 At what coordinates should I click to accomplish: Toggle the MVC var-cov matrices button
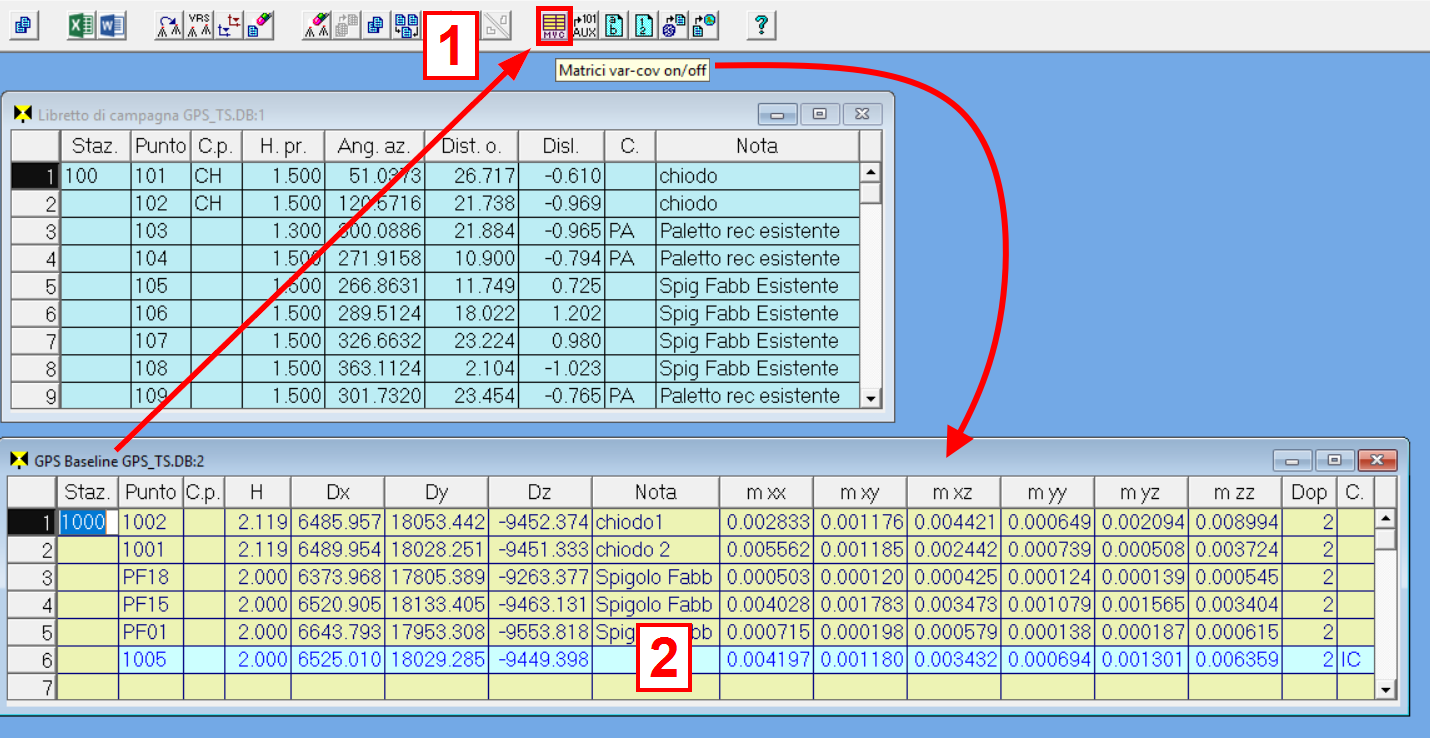click(554, 25)
